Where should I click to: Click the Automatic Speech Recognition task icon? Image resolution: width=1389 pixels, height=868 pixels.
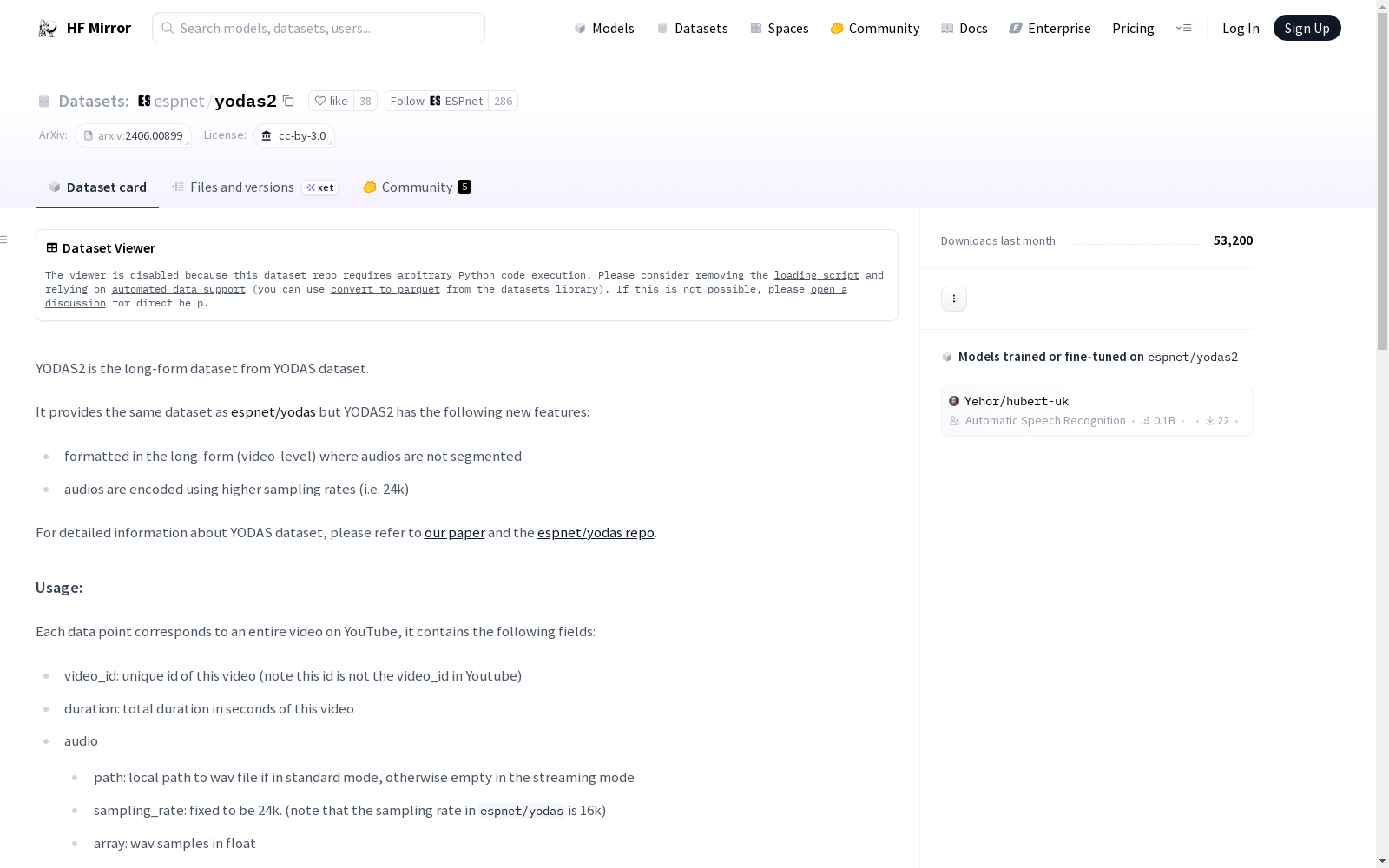point(955,421)
